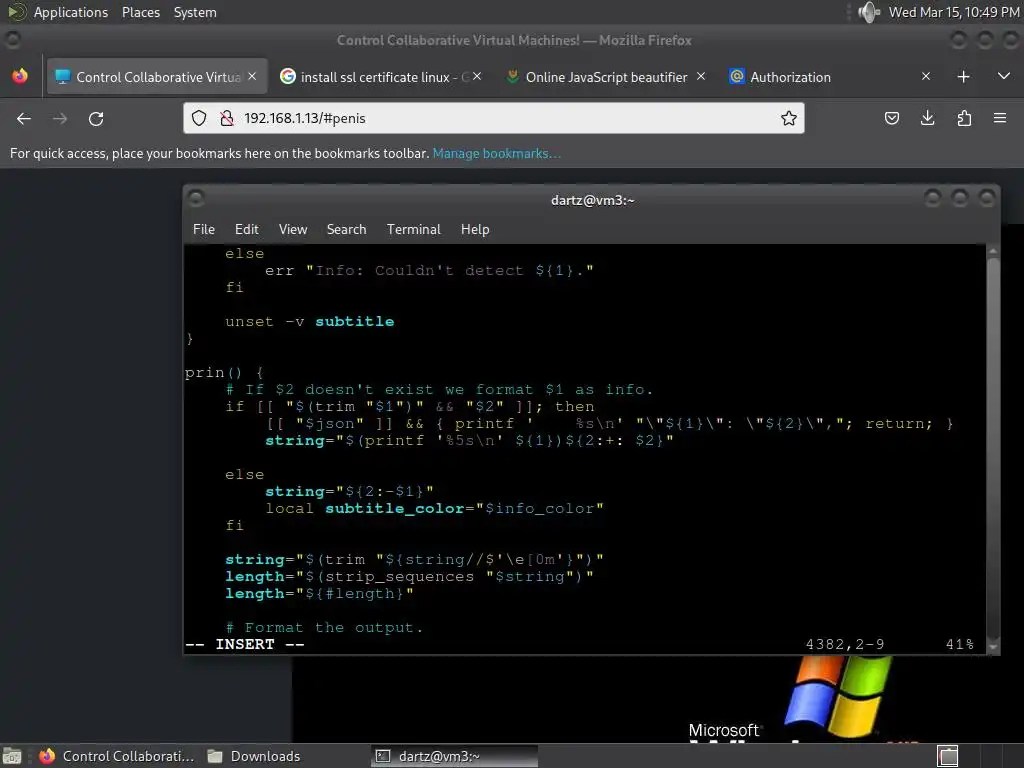Viewport: 1024px width, 768px height.
Task: Close the Online JavaScript beautifier tab
Action: coord(701,76)
